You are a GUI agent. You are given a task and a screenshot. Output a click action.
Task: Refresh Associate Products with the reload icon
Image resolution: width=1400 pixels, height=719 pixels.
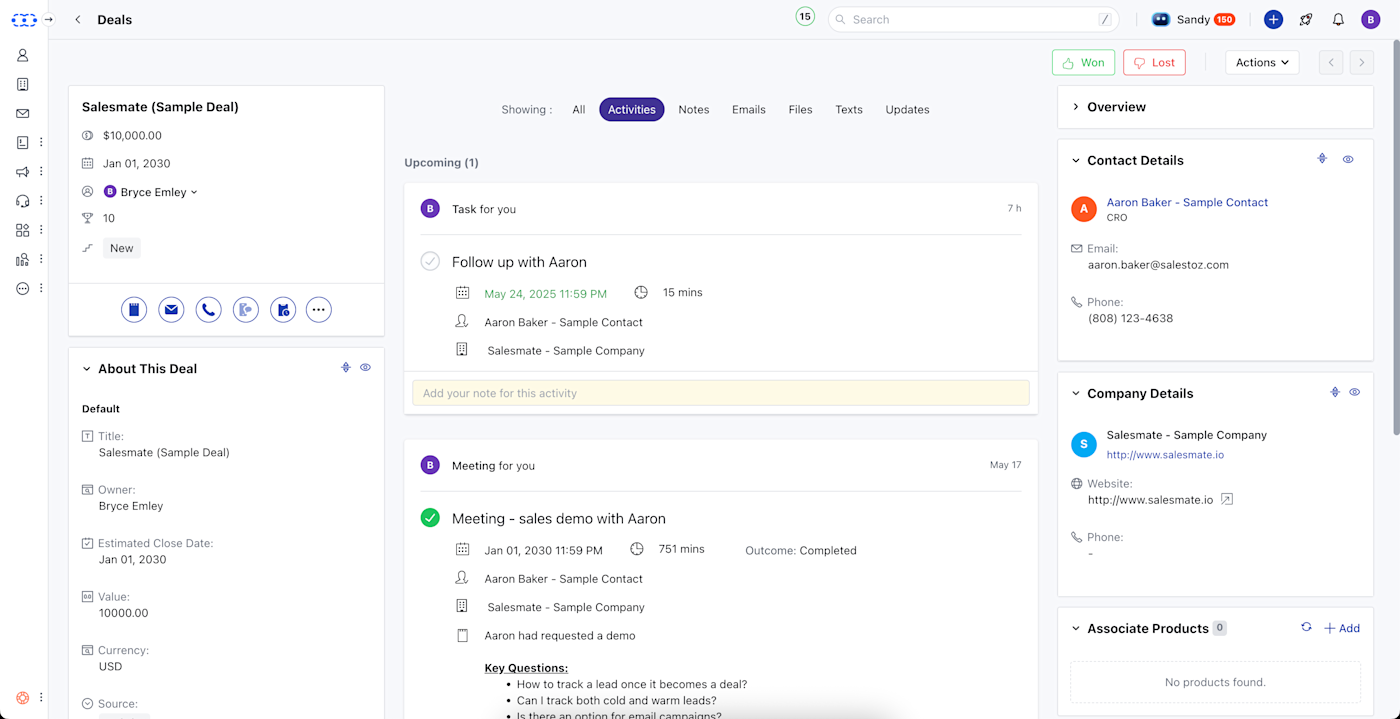click(x=1306, y=628)
